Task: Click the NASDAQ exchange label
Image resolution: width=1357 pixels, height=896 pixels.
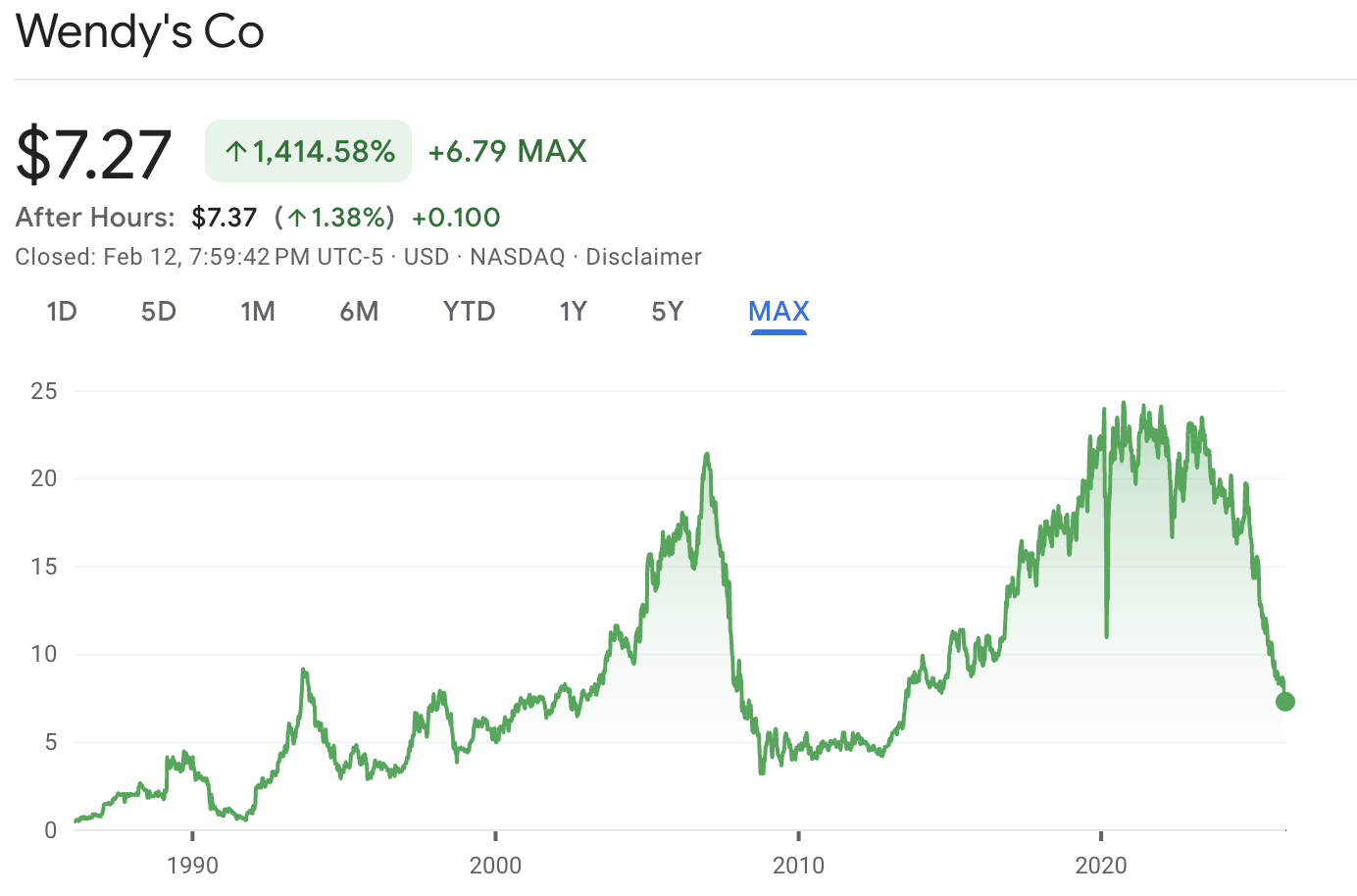Action: coord(517,257)
